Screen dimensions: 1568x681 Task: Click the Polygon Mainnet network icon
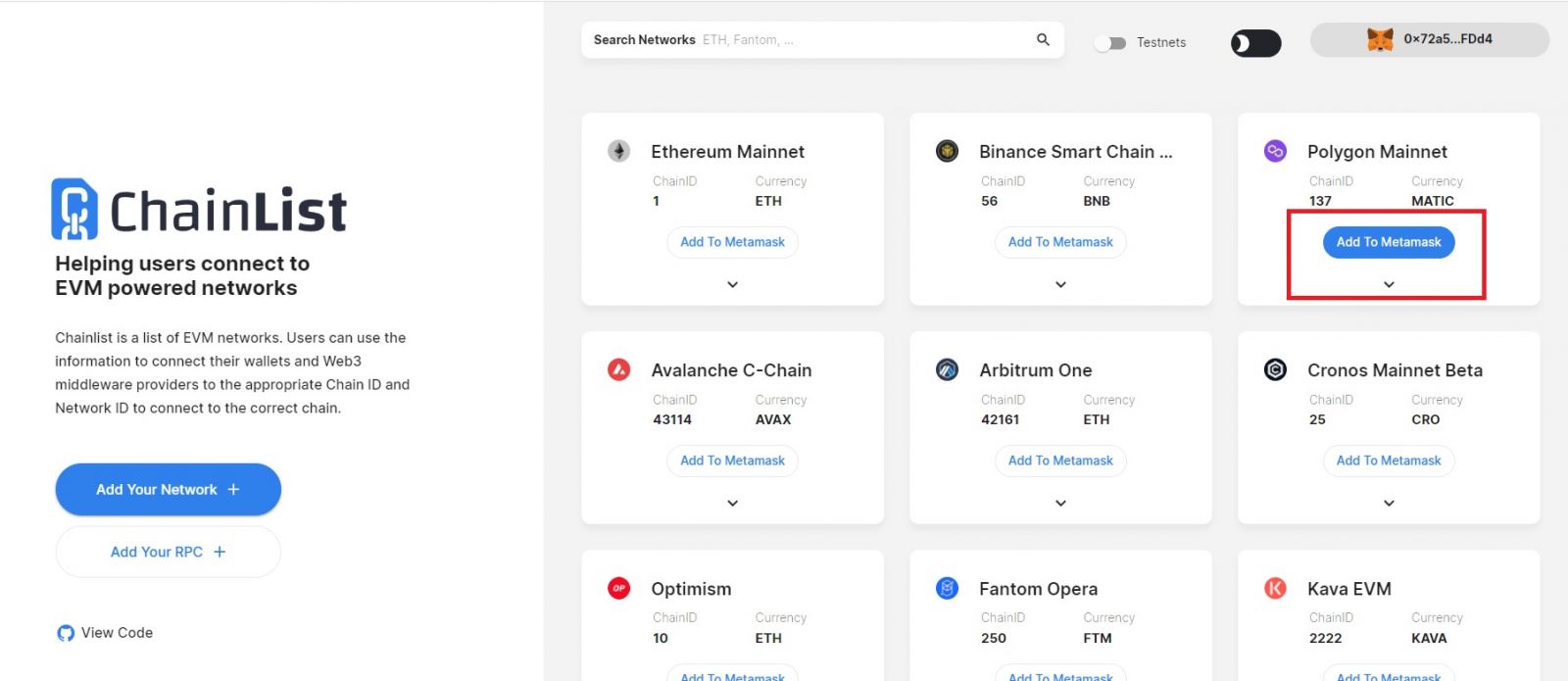pos(1275,151)
